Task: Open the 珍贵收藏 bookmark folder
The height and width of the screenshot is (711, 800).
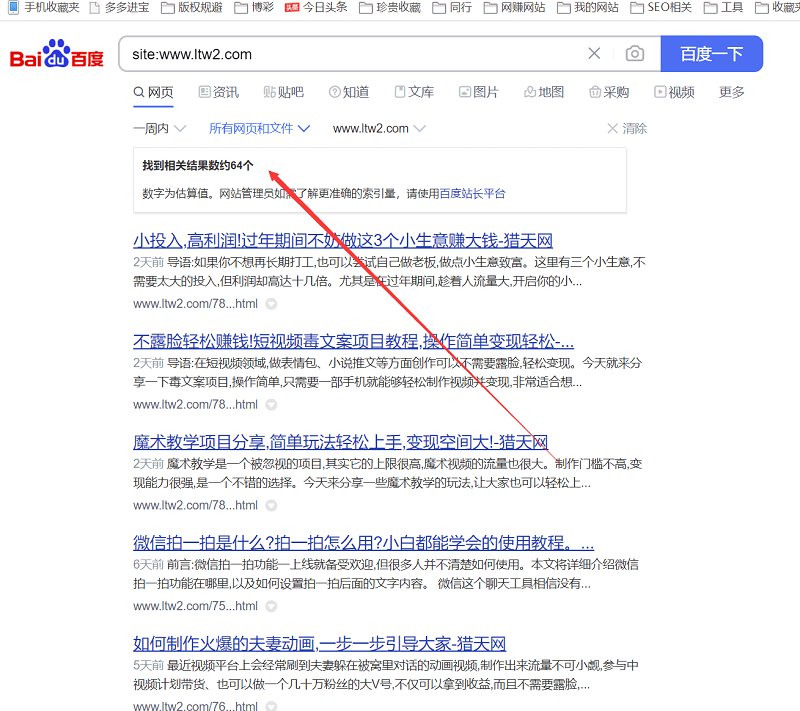Action: tap(390, 8)
